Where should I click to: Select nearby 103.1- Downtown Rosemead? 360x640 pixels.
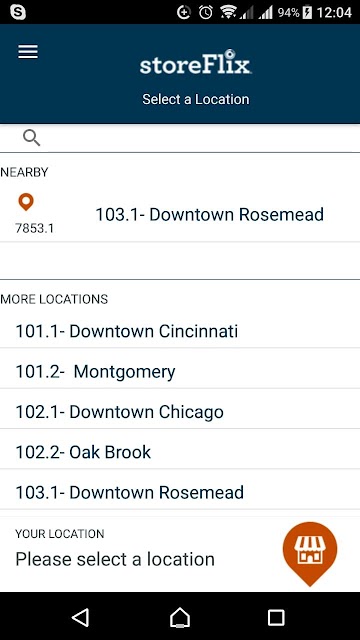[x=180, y=215]
